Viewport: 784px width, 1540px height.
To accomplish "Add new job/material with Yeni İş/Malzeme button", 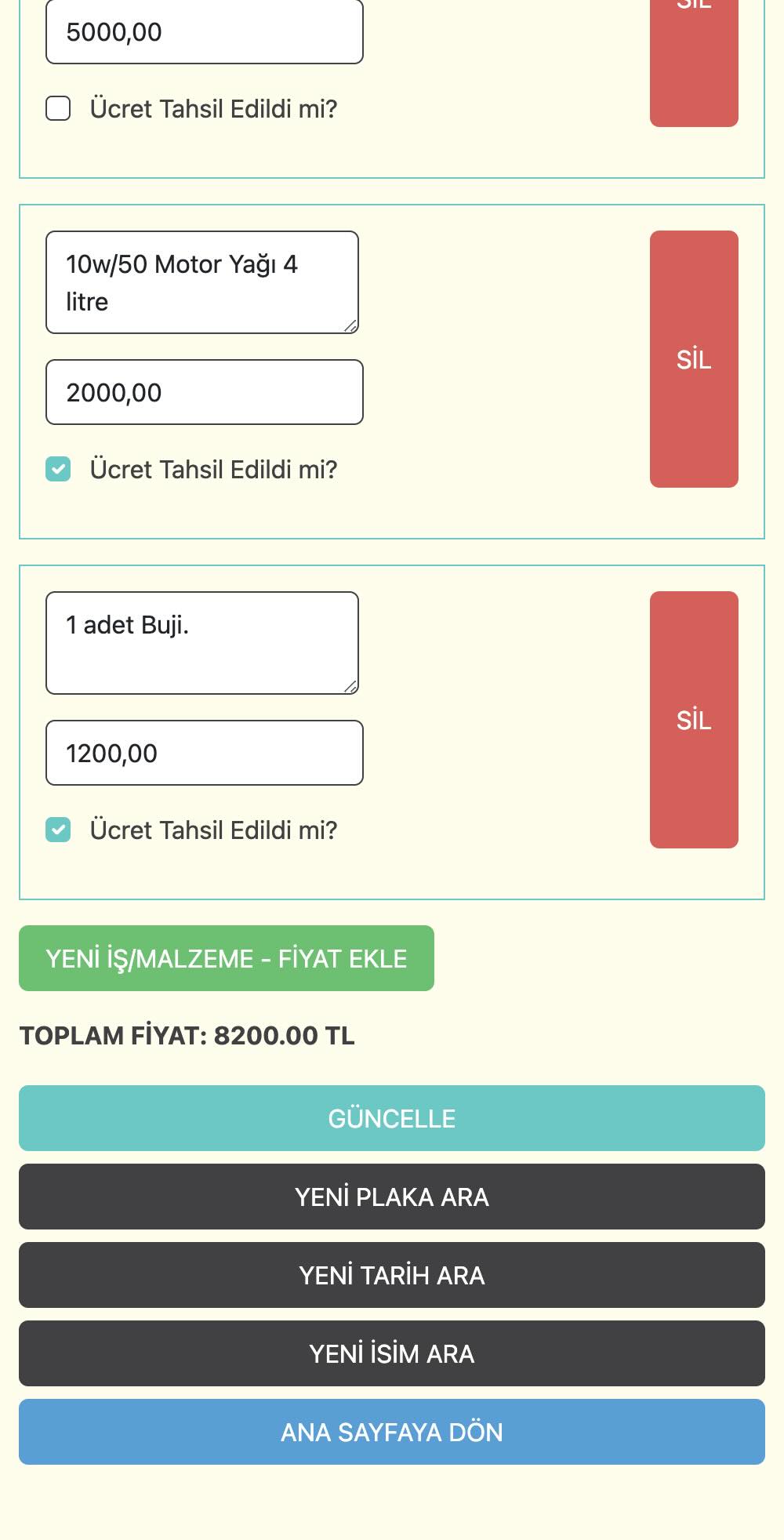I will click(227, 958).
